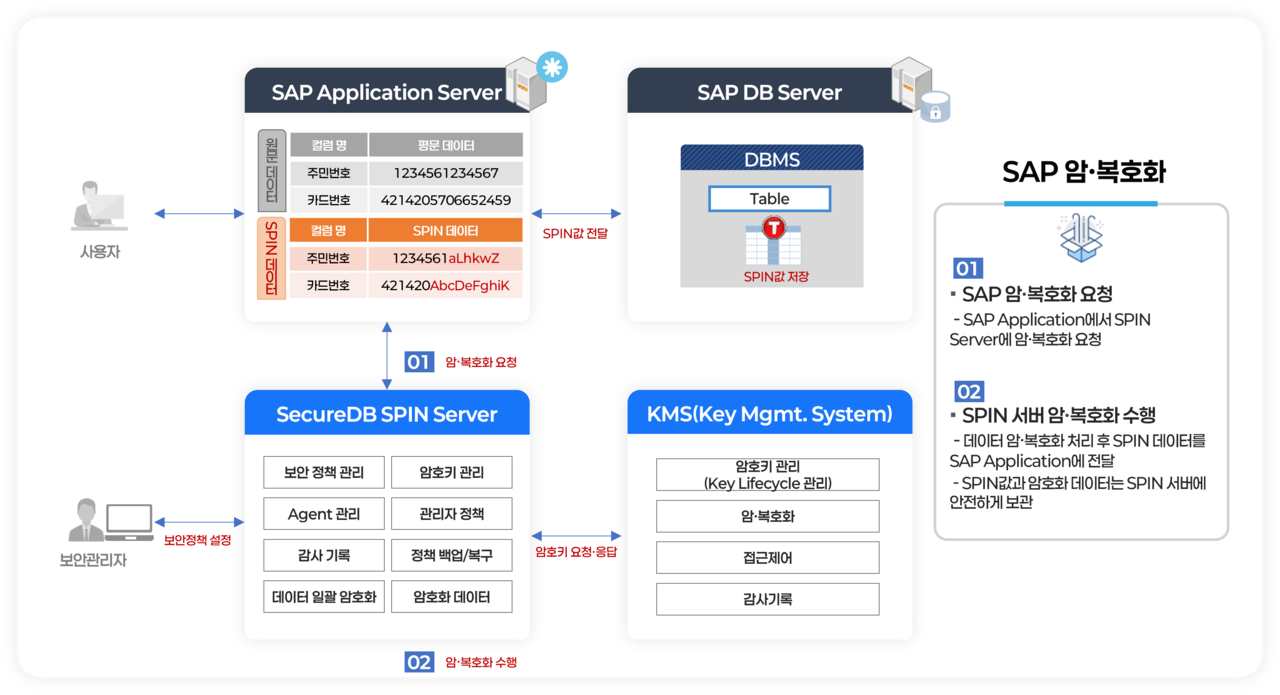This screenshot has height=695, width=1280.
Task: Select the 암호화 데이터 box
Action: click(x=452, y=597)
